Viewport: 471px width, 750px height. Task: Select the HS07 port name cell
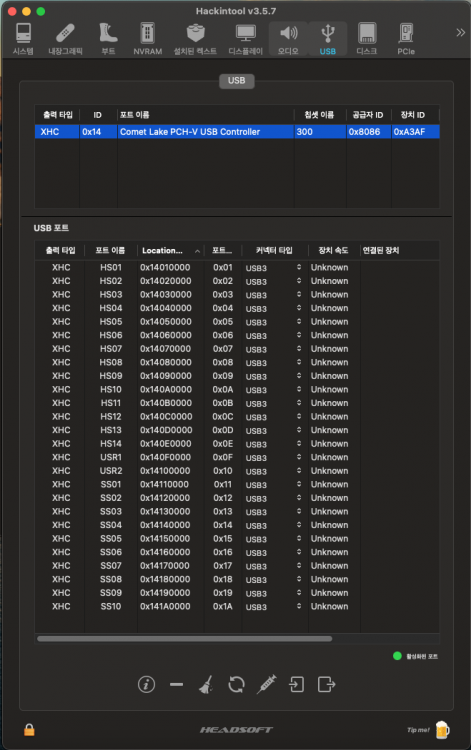click(111, 349)
